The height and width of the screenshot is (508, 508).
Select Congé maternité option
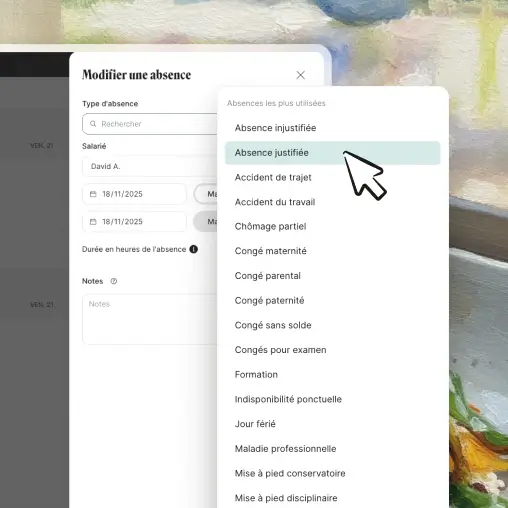(332, 251)
